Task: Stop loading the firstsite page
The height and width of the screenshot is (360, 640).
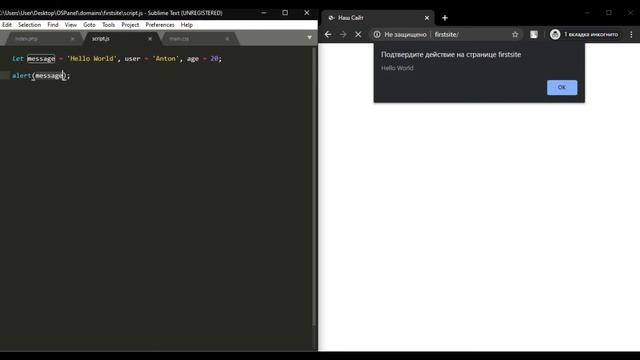Action: [358, 35]
